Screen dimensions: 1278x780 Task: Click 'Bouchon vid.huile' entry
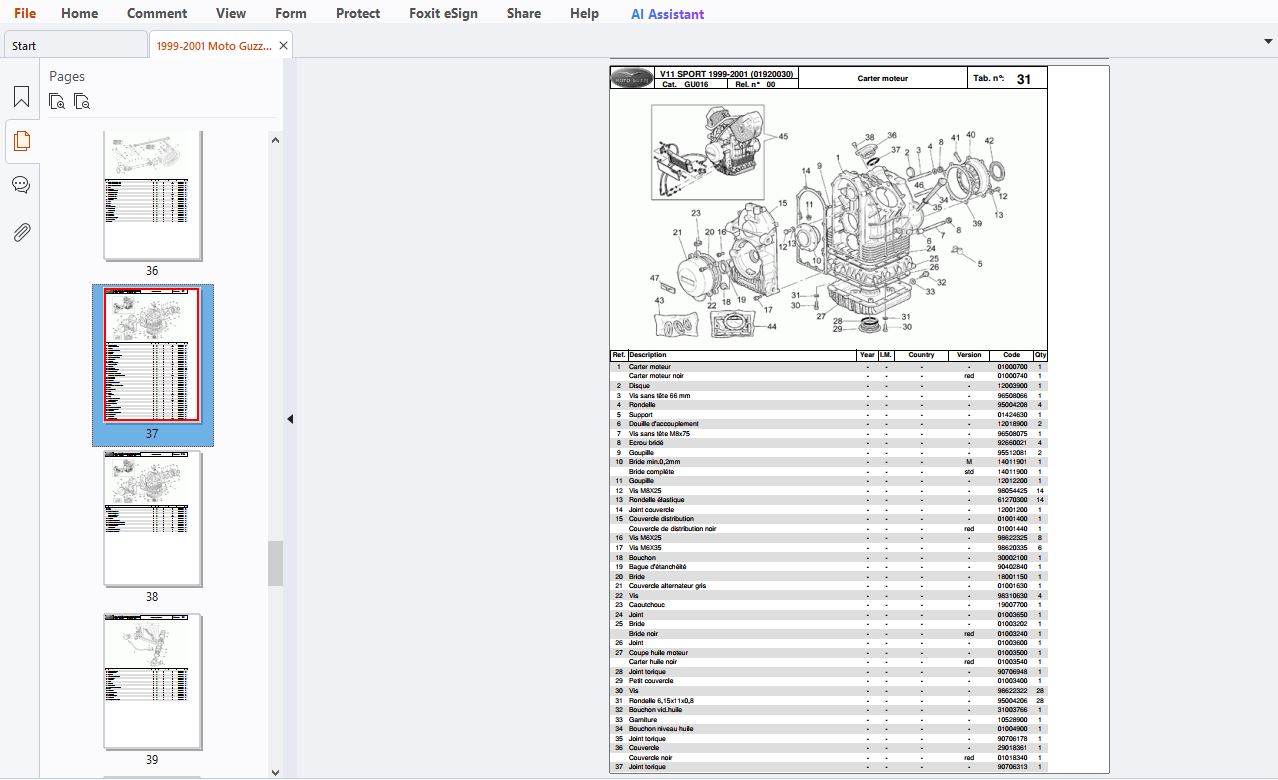[655, 710]
